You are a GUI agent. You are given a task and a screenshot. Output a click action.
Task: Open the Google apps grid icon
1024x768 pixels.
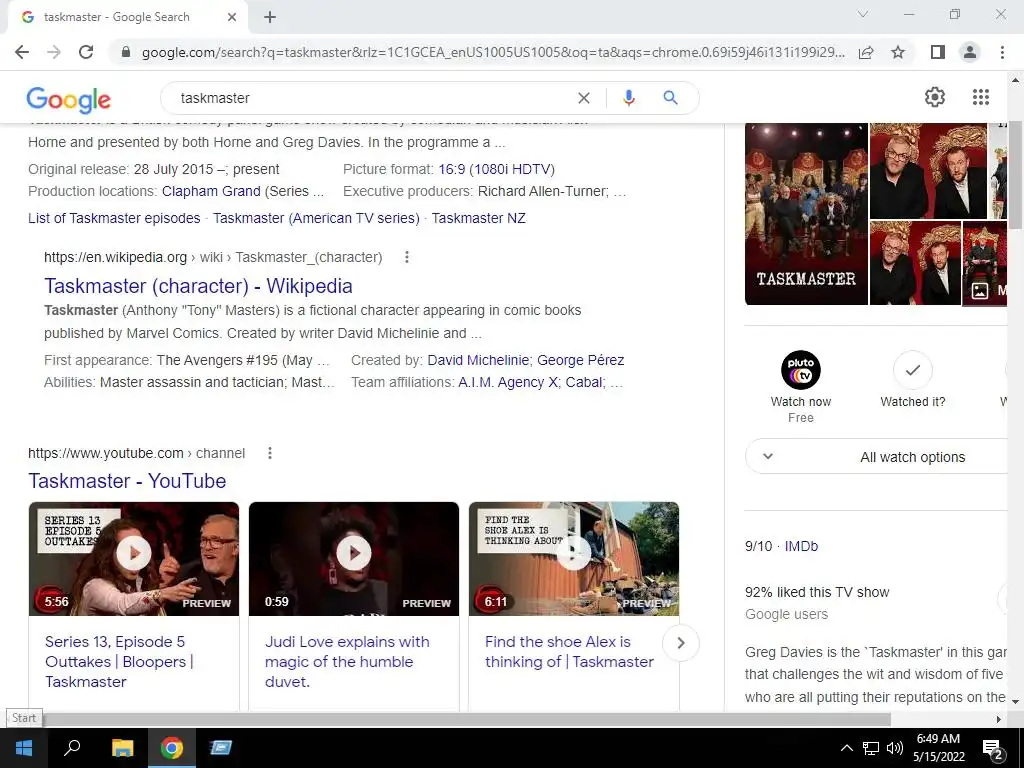(x=980, y=97)
